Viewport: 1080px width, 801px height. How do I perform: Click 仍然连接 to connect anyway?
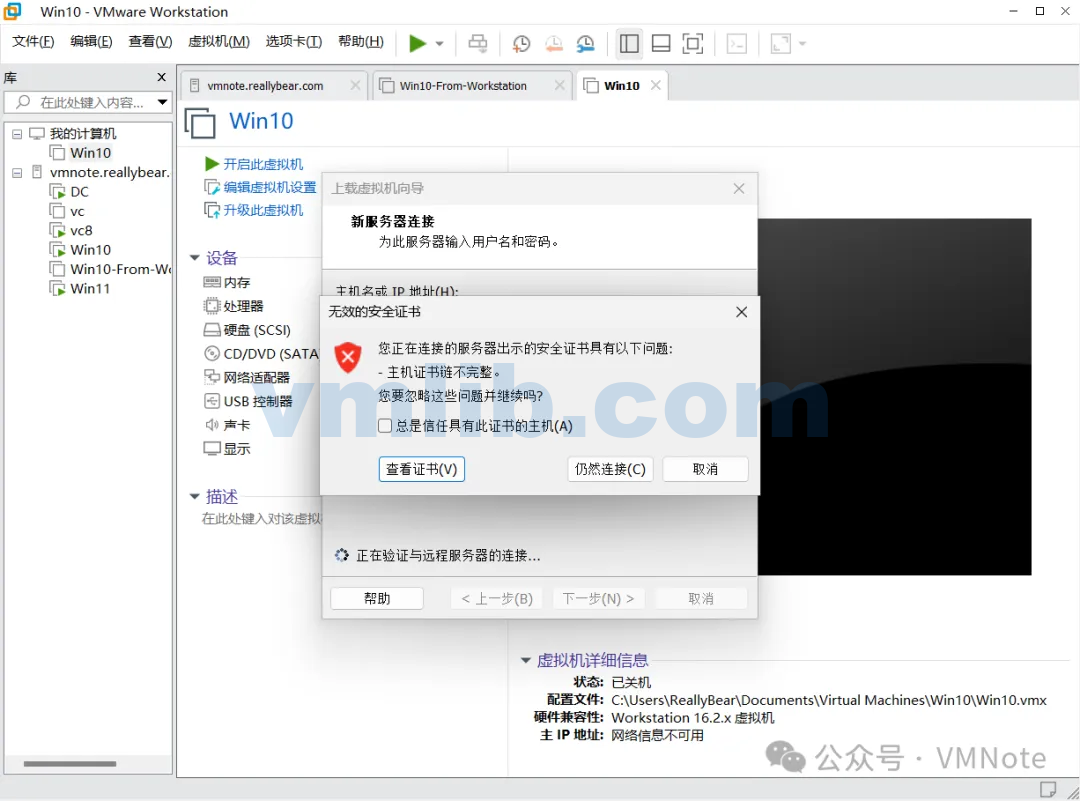pos(610,468)
